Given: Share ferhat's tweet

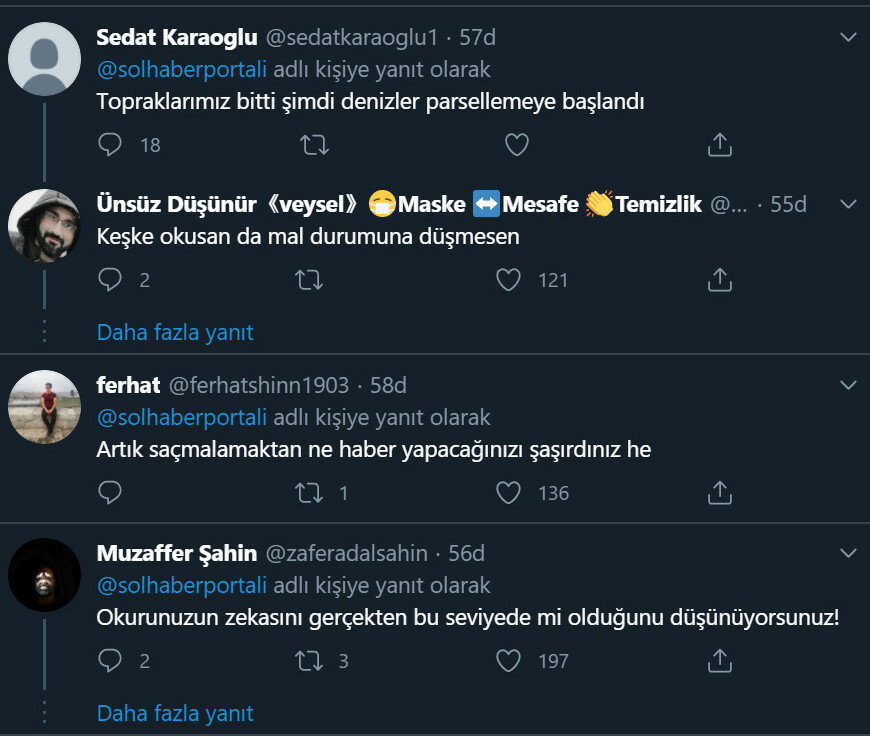Looking at the screenshot, I should pos(720,493).
